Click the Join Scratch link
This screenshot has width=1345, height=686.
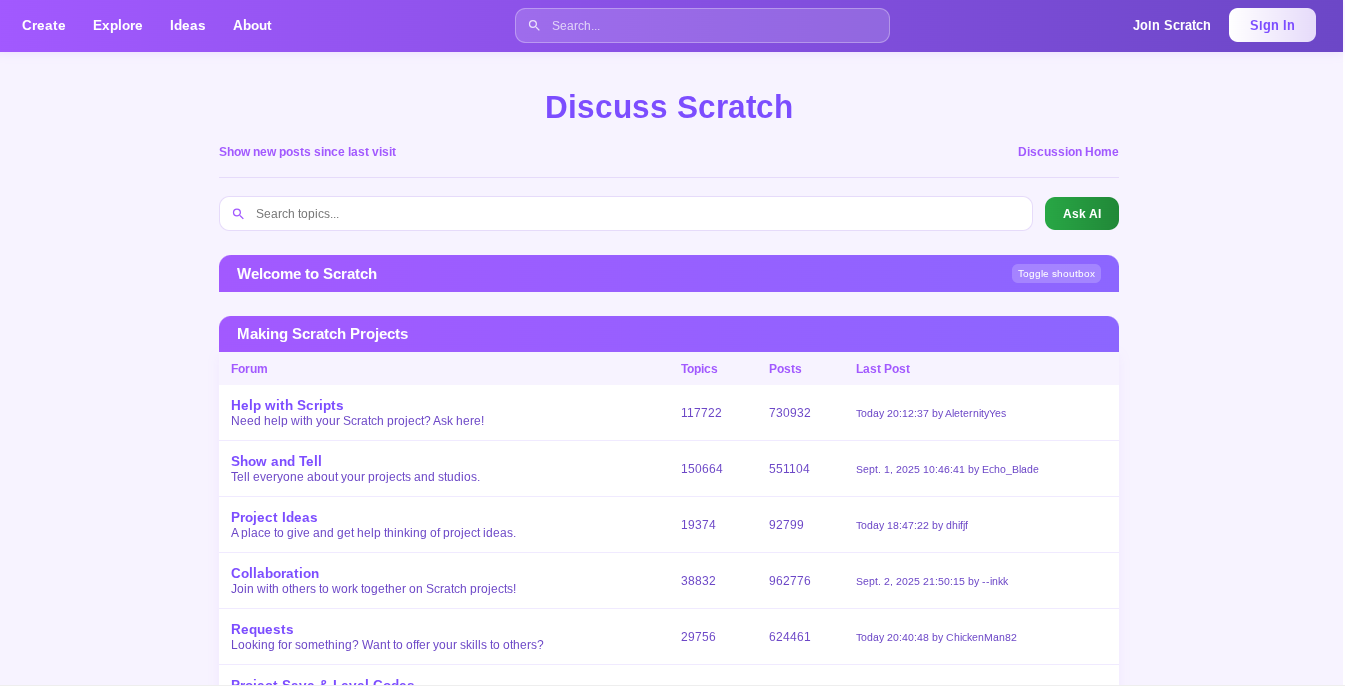pos(1171,25)
